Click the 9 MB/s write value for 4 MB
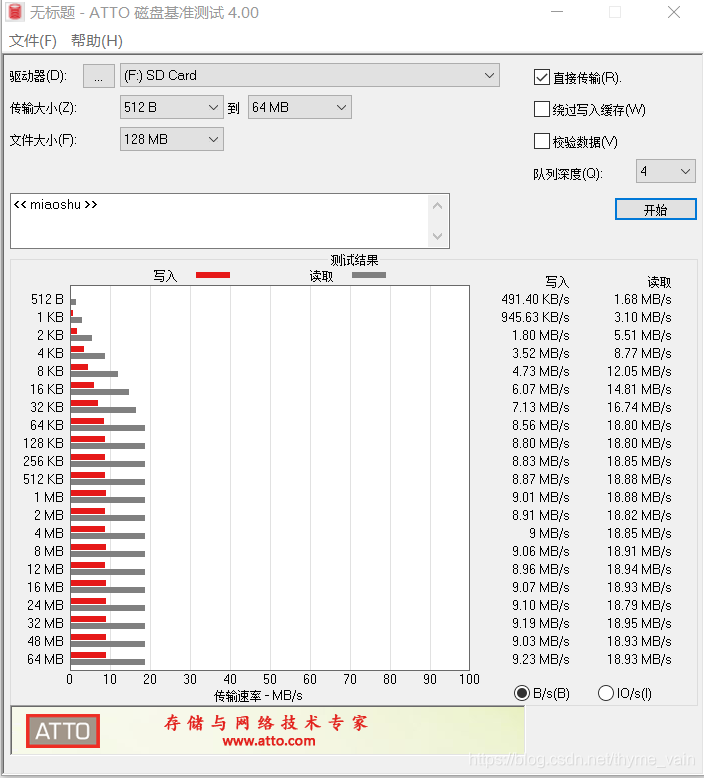 click(x=549, y=533)
